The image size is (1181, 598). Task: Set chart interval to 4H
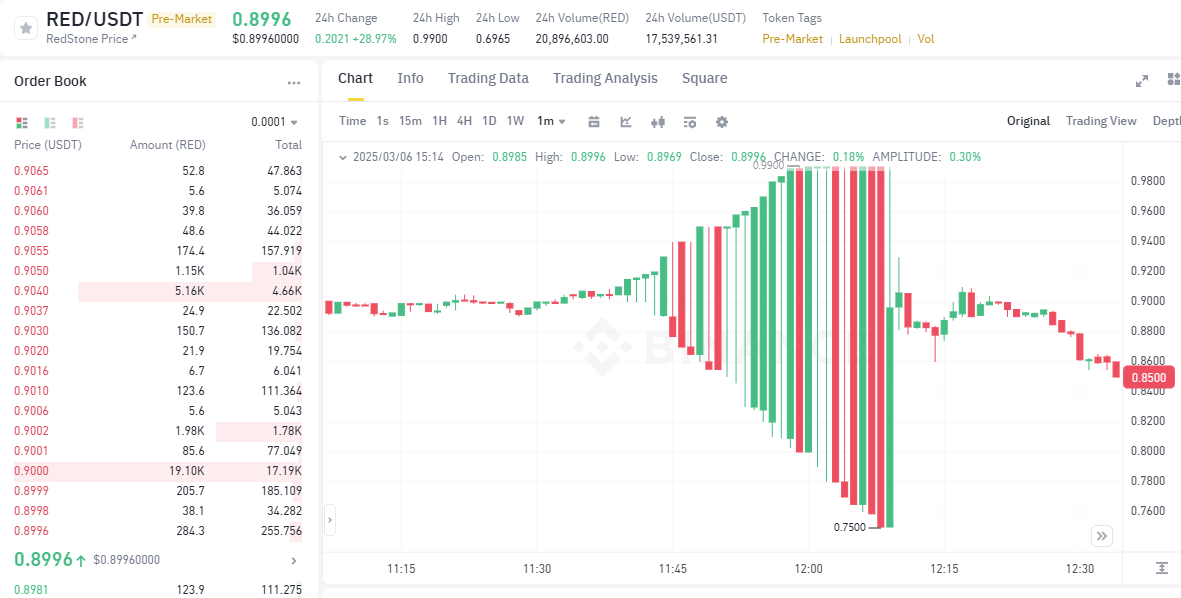(x=465, y=121)
